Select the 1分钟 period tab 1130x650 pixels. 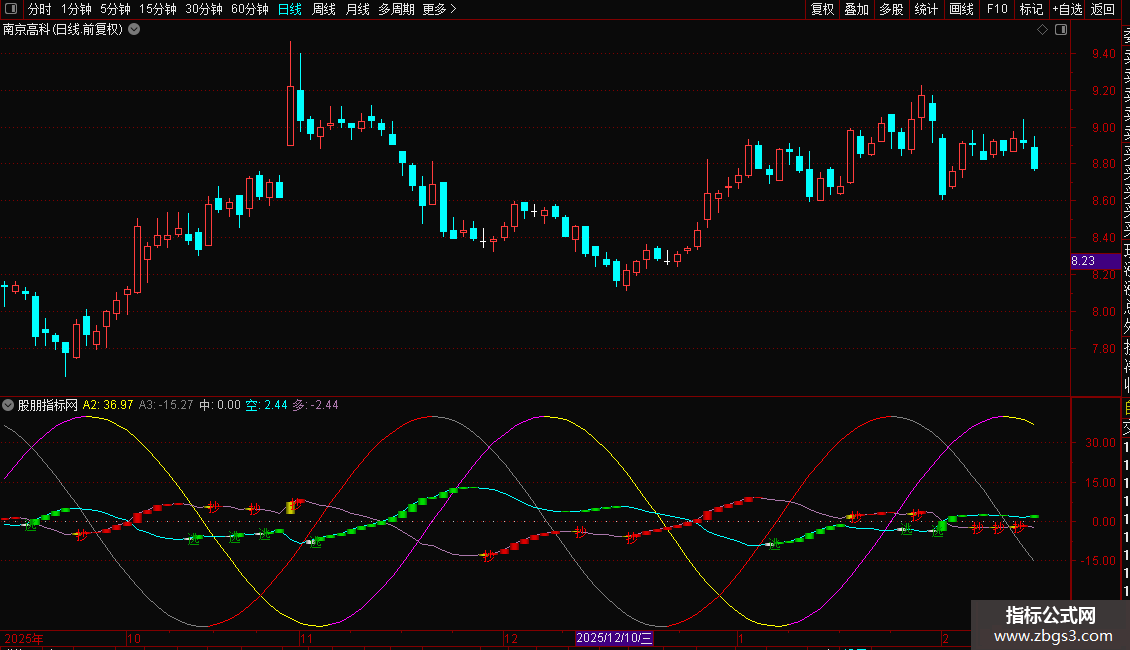pyautogui.click(x=76, y=9)
